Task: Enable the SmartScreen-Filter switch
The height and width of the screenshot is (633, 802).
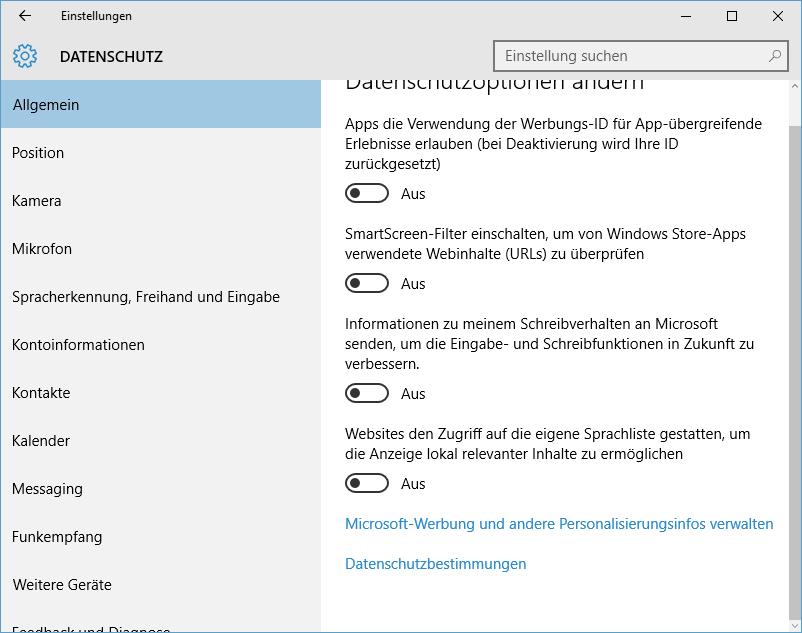Action: click(x=367, y=283)
